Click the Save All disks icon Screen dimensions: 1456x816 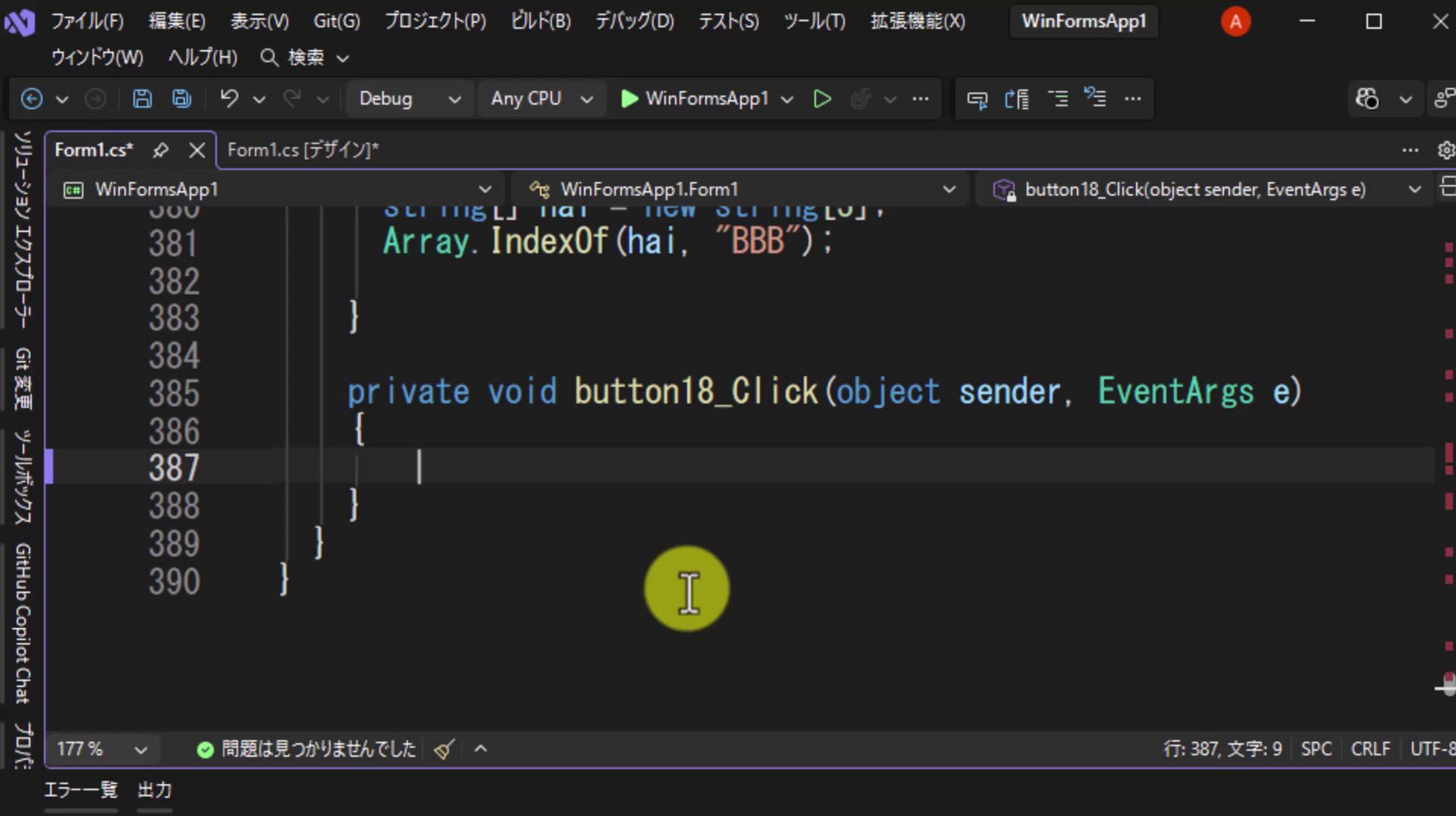click(x=182, y=99)
